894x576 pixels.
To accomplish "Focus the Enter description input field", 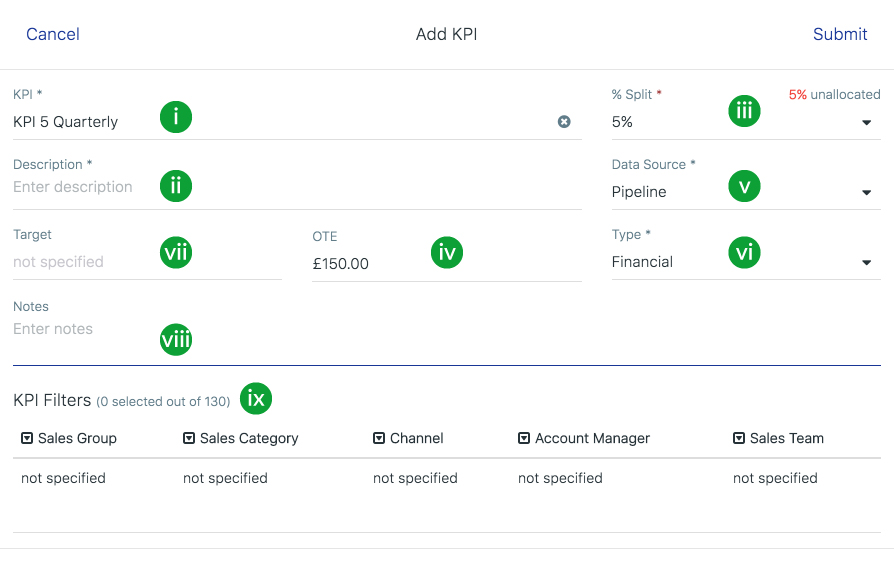I will pyautogui.click(x=297, y=187).
